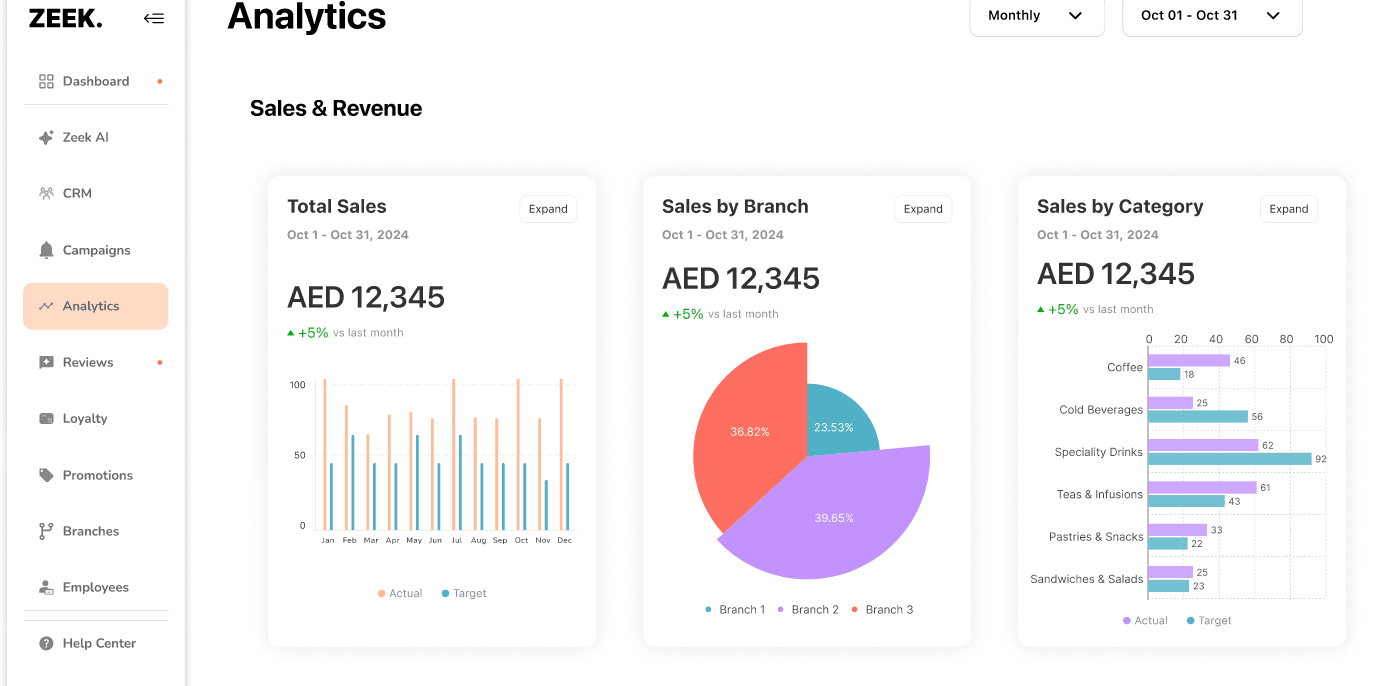1376x686 pixels.
Task: Click the Zeek AI sparkle icon
Action: pos(46,138)
